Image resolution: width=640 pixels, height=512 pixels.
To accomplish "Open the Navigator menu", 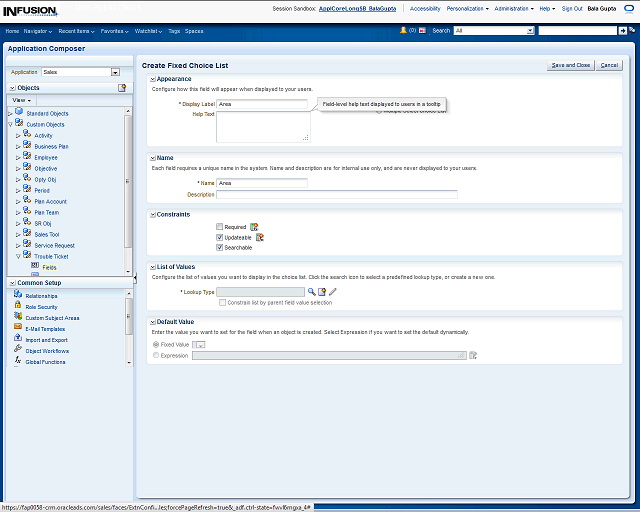I will click(x=38, y=31).
